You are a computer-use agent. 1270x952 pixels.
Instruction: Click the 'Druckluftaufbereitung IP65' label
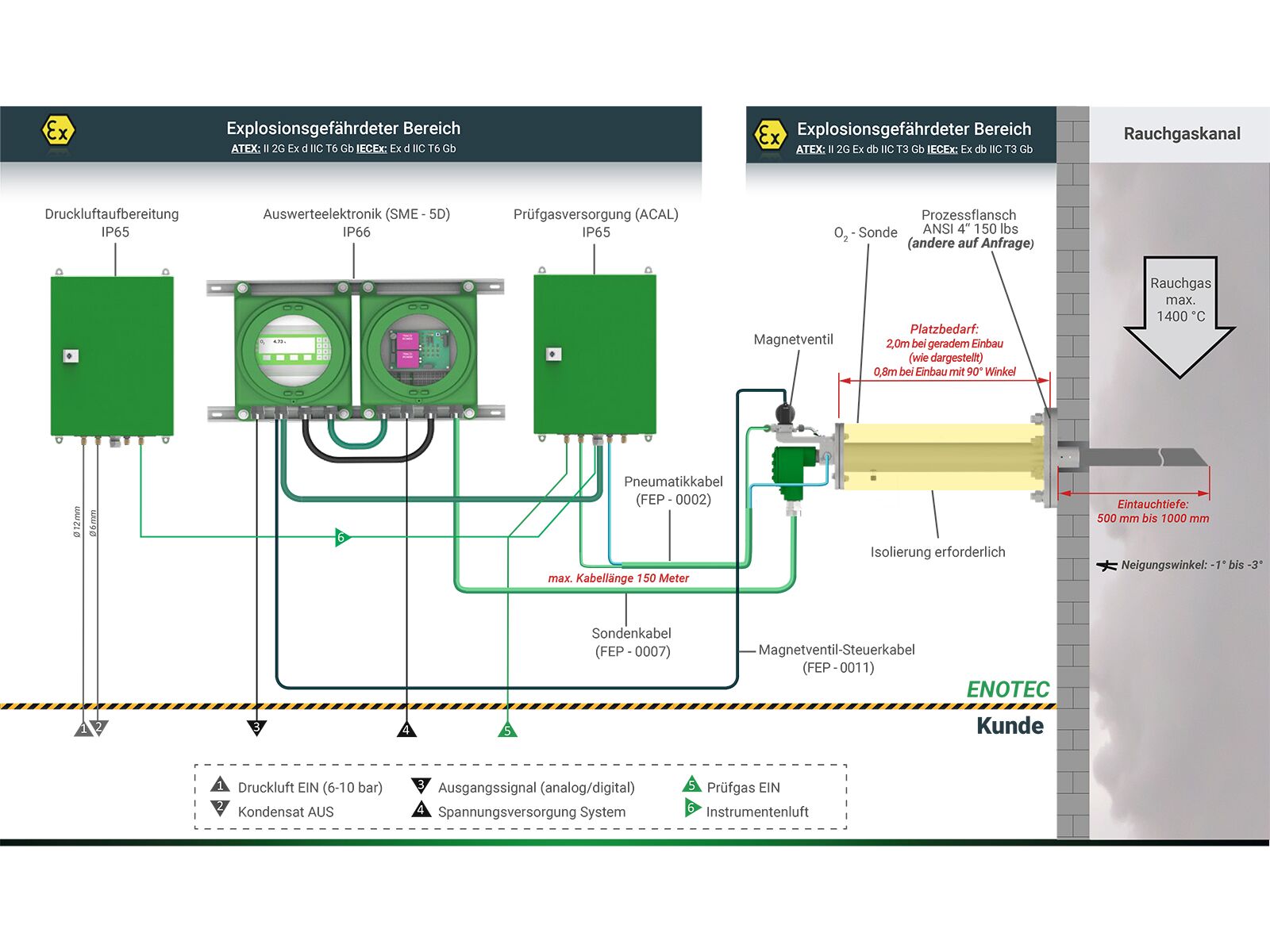(x=112, y=223)
